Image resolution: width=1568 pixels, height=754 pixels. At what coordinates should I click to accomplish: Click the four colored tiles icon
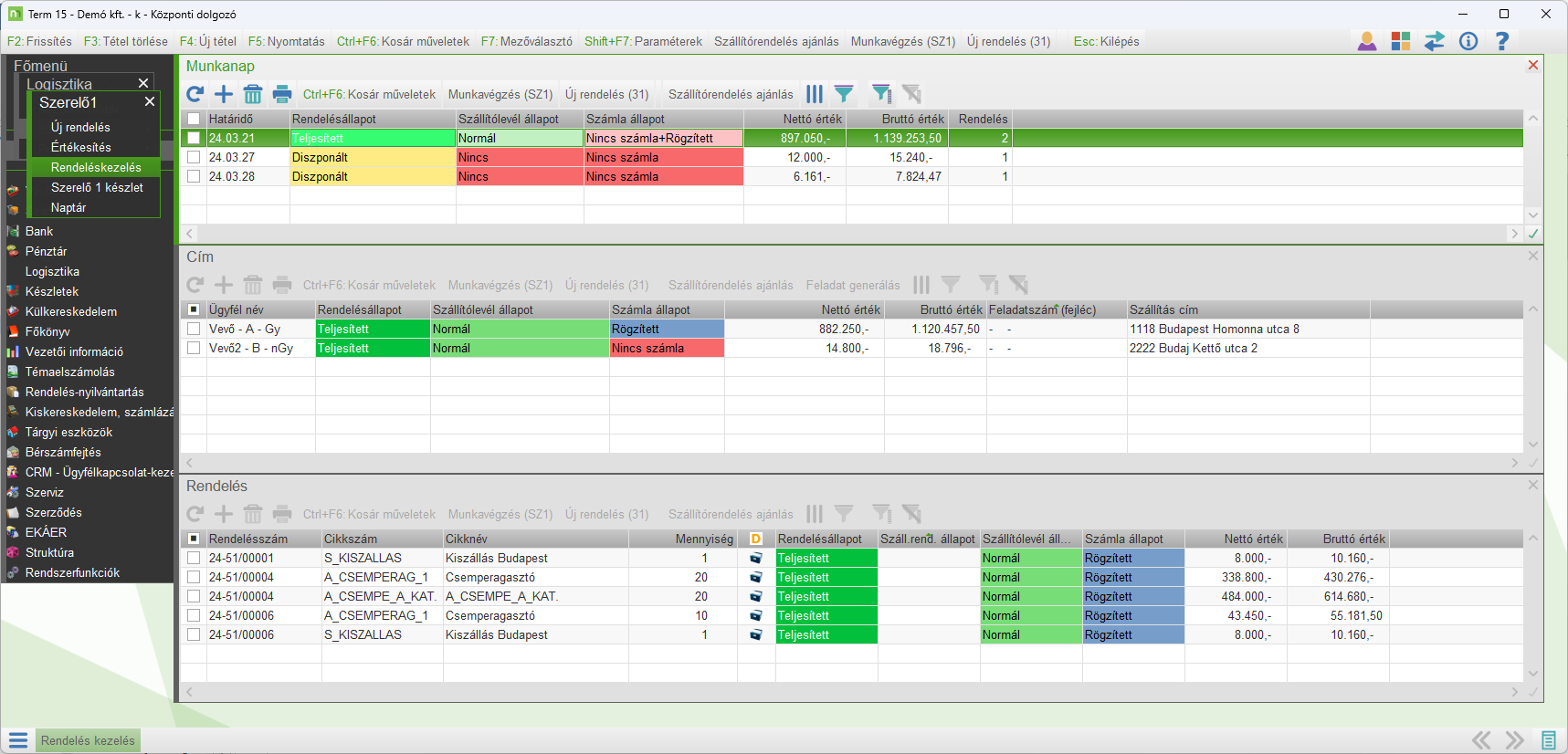1401,41
